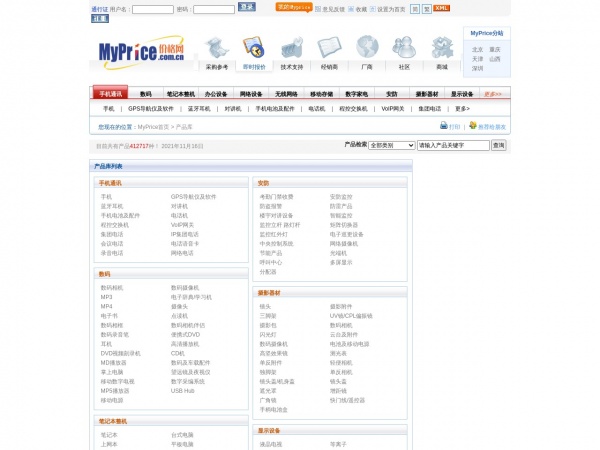Click the 采购参考 purchasing guide icon

pos(217,47)
